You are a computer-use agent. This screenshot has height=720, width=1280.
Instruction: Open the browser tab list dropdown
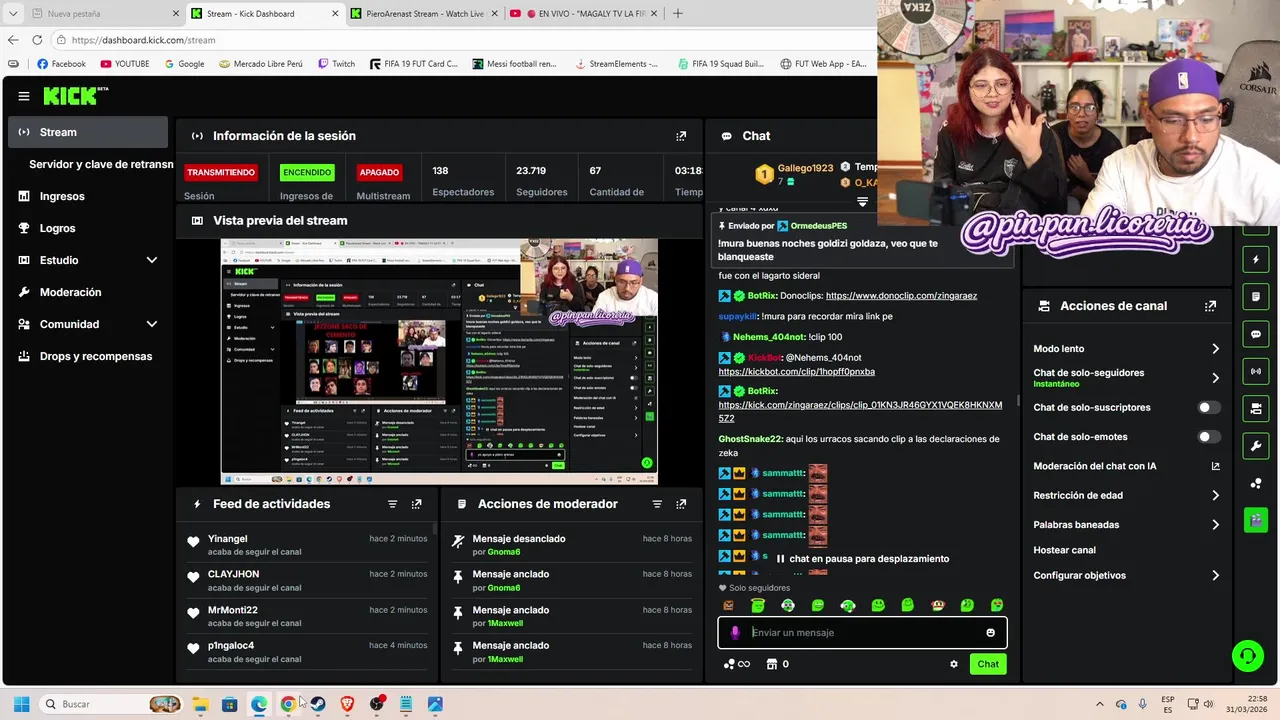coord(13,14)
